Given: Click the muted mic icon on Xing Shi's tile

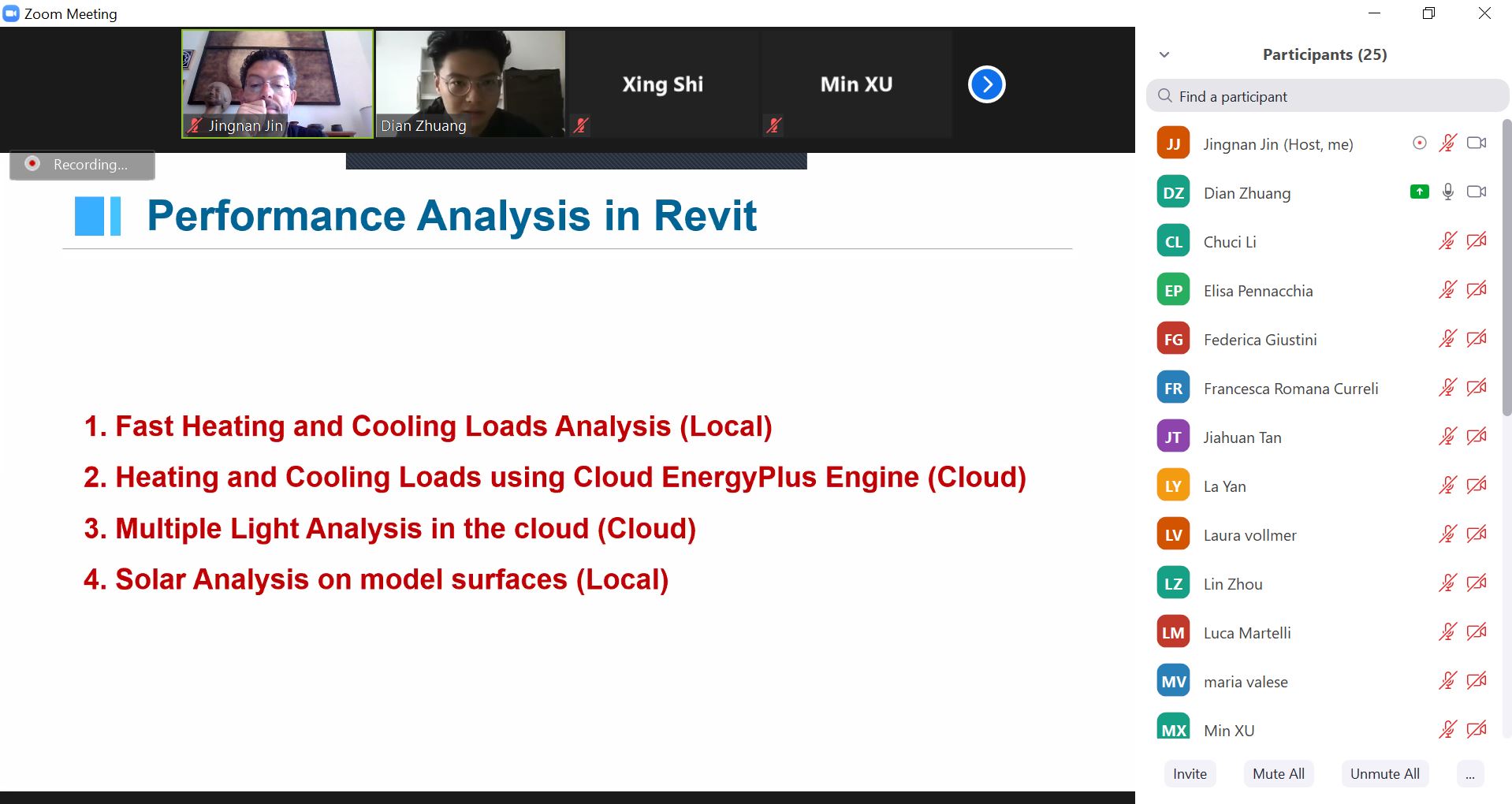Looking at the screenshot, I should [x=581, y=125].
